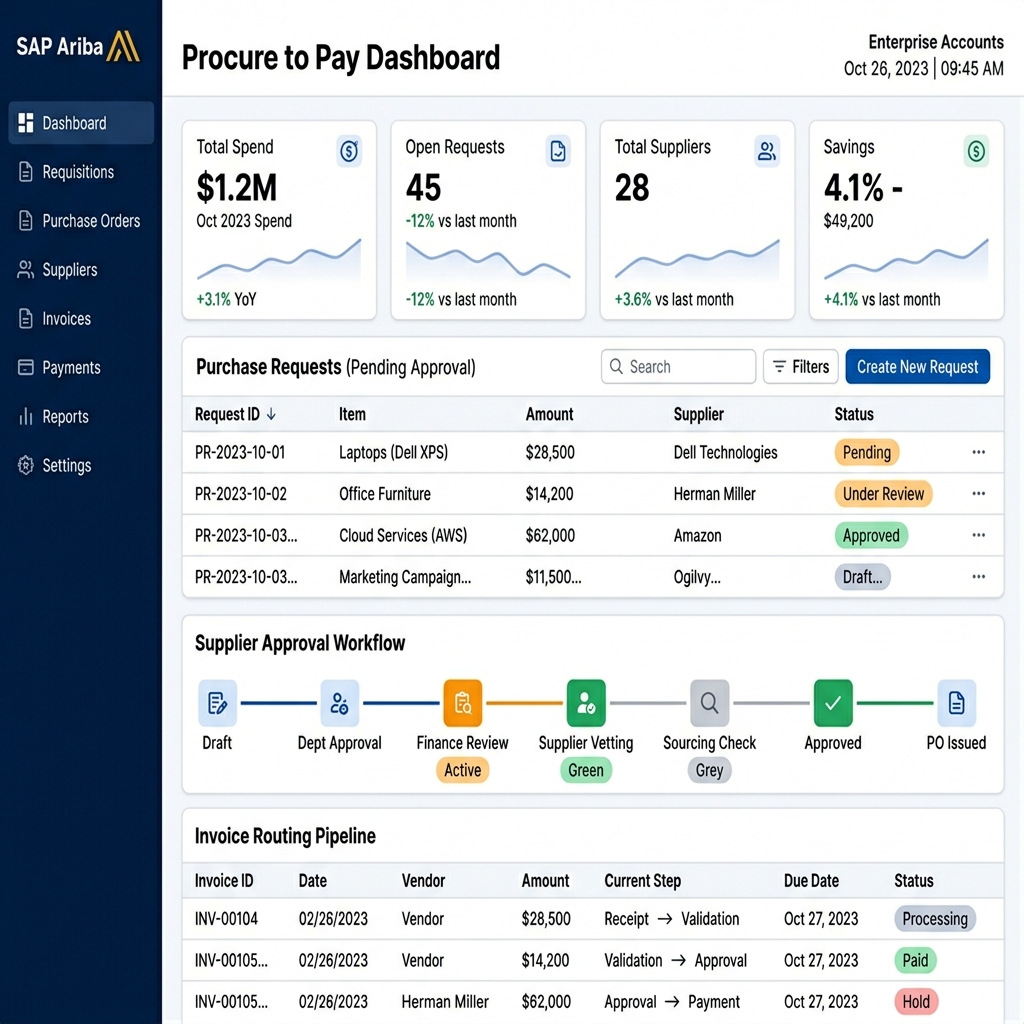1024x1024 pixels.
Task: Click the Paid invoice status badge
Action: [915, 960]
